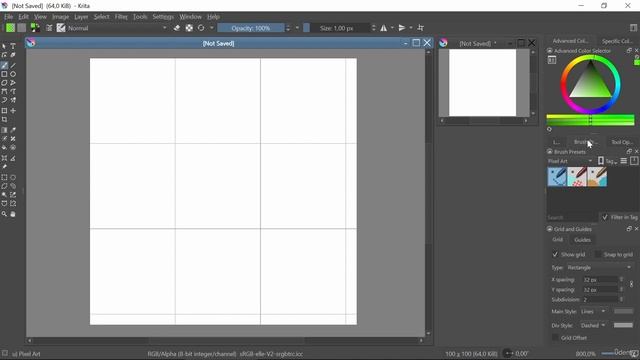Toggle eraser mode in toolbar
The width and height of the screenshot is (640, 360).
click(x=177, y=28)
